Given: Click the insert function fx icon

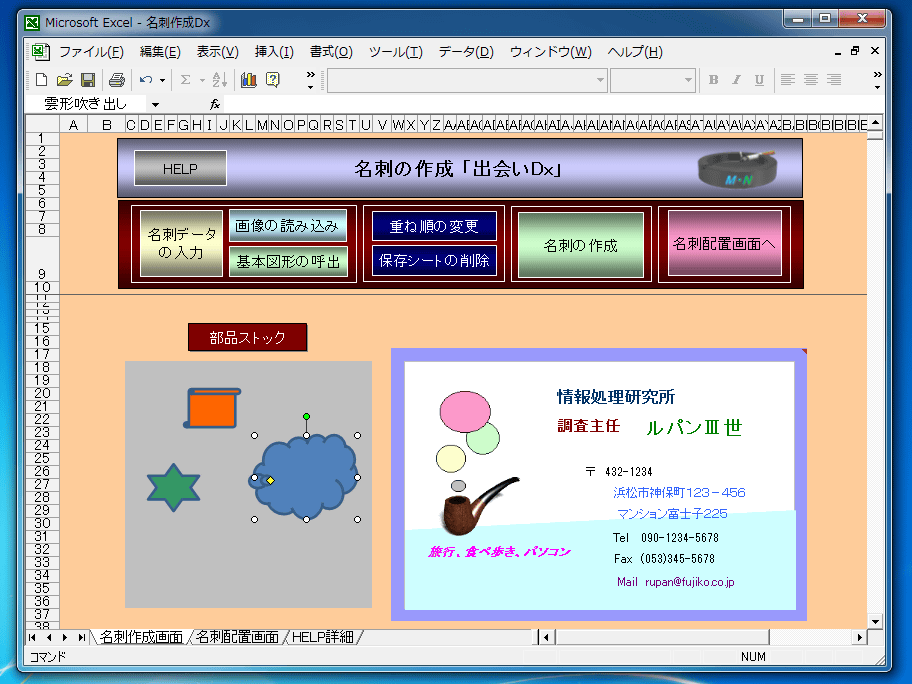Looking at the screenshot, I should point(215,104).
